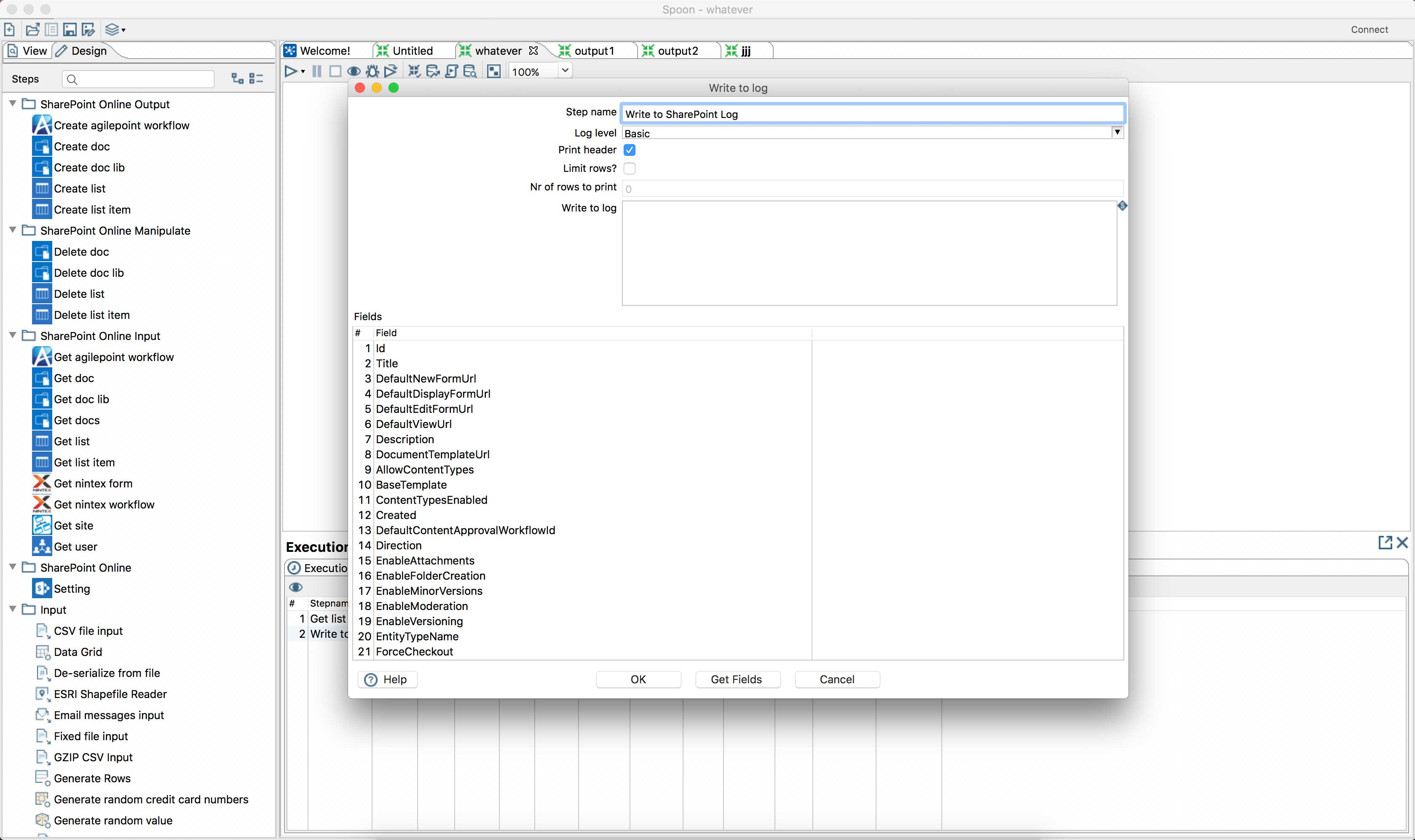
Task: Run impact analysis on the database
Action: pos(433,71)
